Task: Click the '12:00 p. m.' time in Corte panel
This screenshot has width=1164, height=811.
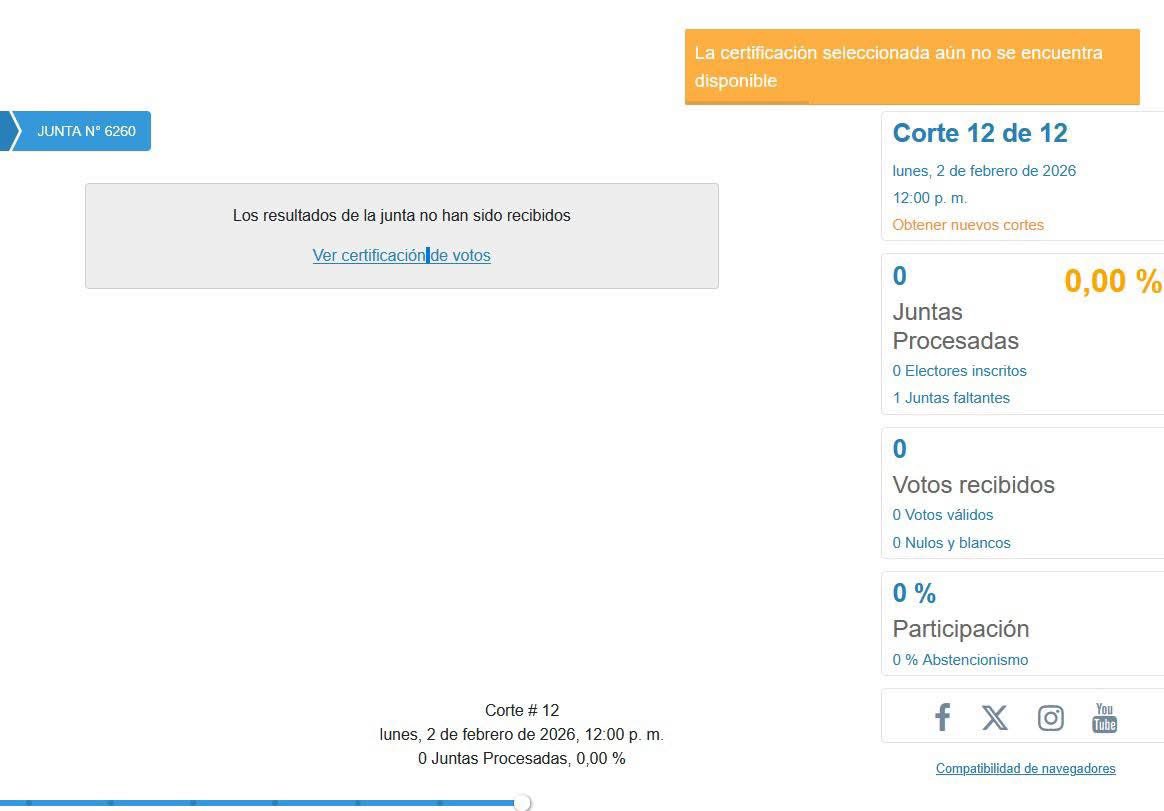Action: click(x=929, y=198)
